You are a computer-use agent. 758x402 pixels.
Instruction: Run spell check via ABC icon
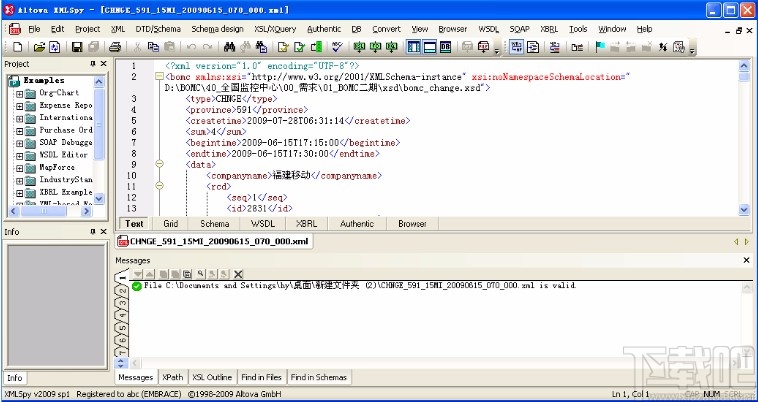[x=337, y=47]
